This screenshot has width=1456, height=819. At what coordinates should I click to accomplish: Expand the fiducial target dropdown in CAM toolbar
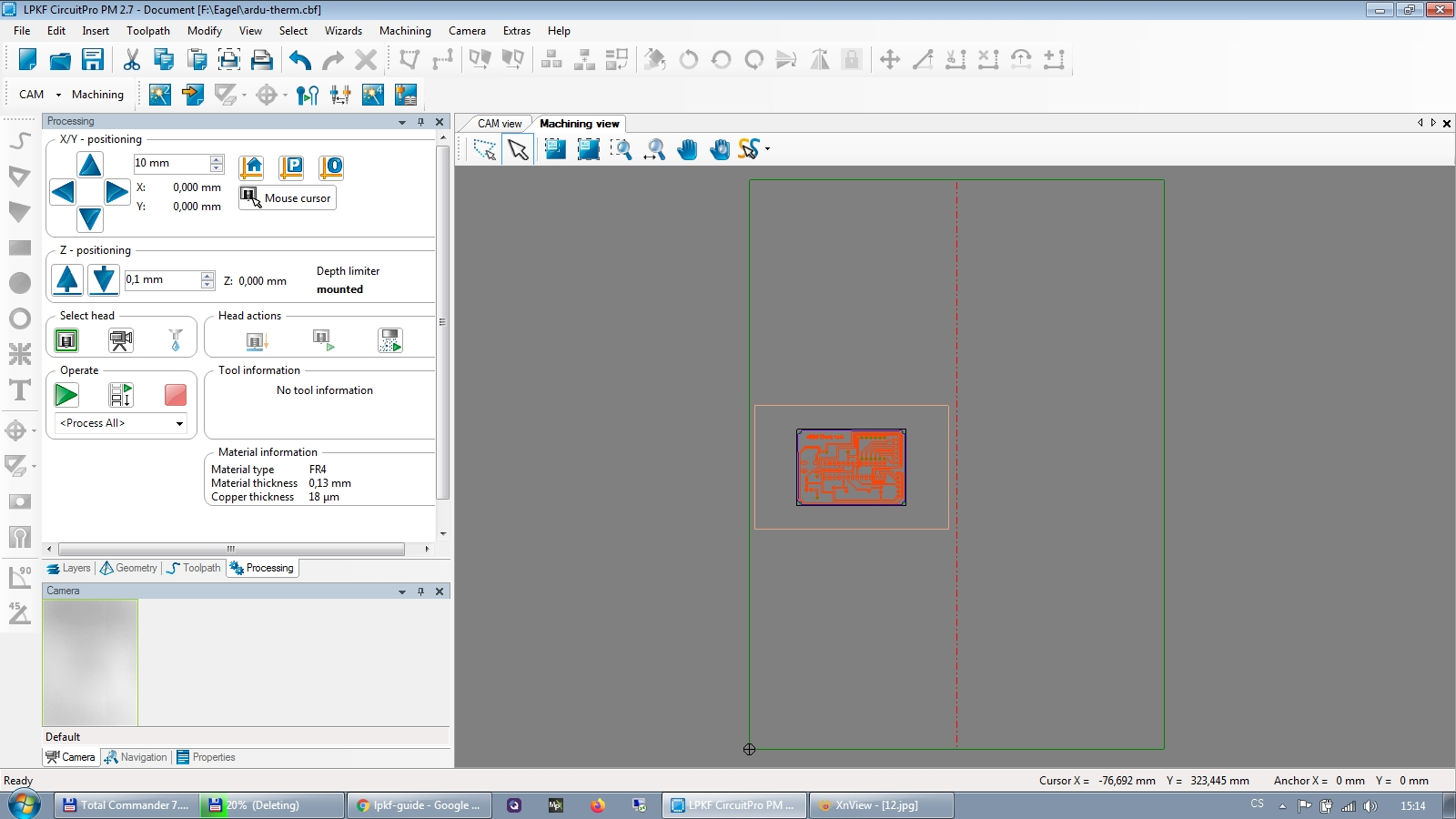pyautogui.click(x=285, y=95)
